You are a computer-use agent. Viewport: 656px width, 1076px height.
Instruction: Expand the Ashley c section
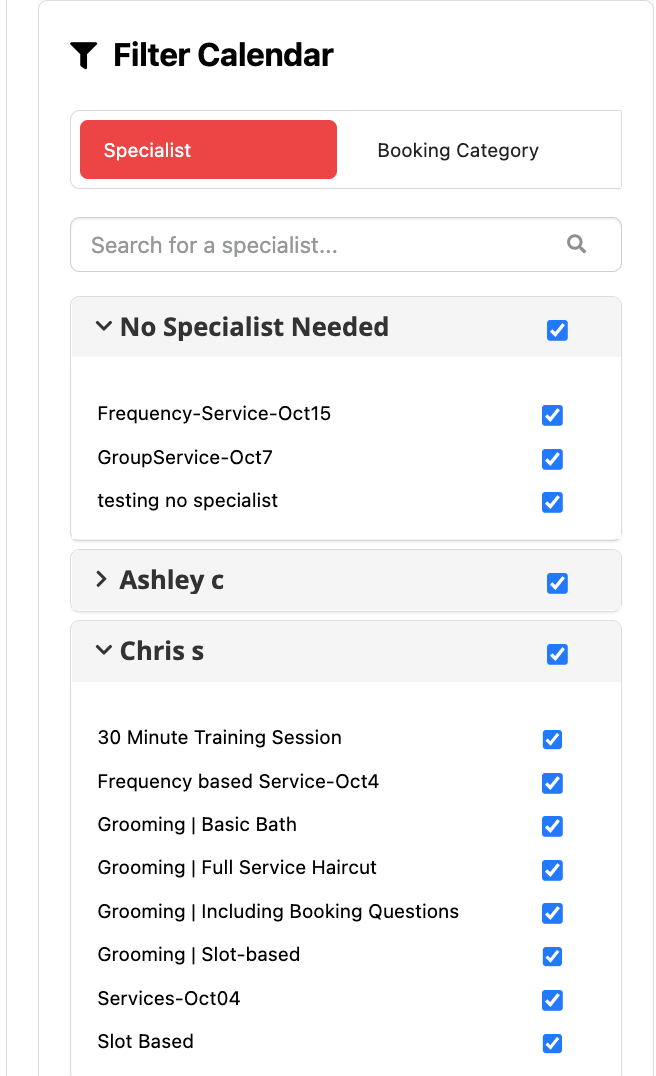[101, 578]
